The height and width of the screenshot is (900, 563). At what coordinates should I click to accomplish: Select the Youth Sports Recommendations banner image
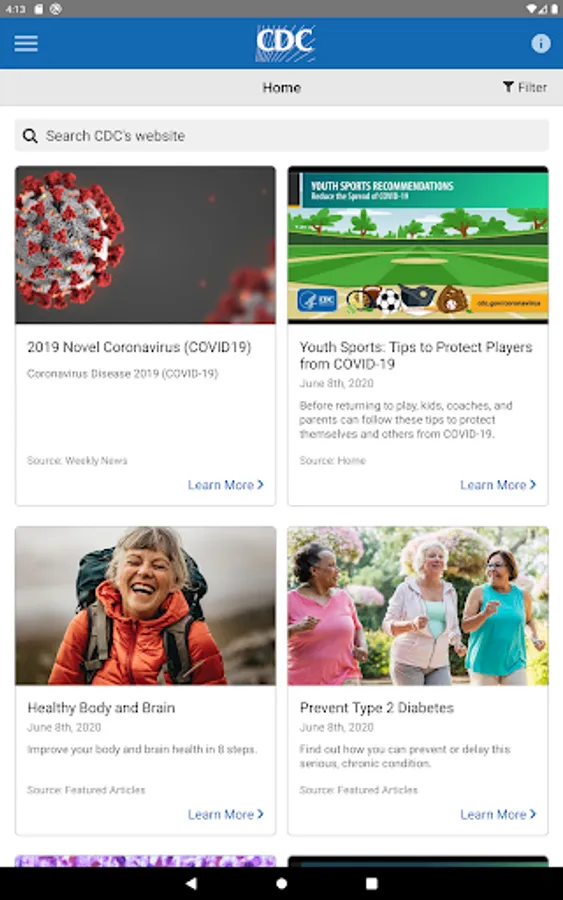click(418, 245)
